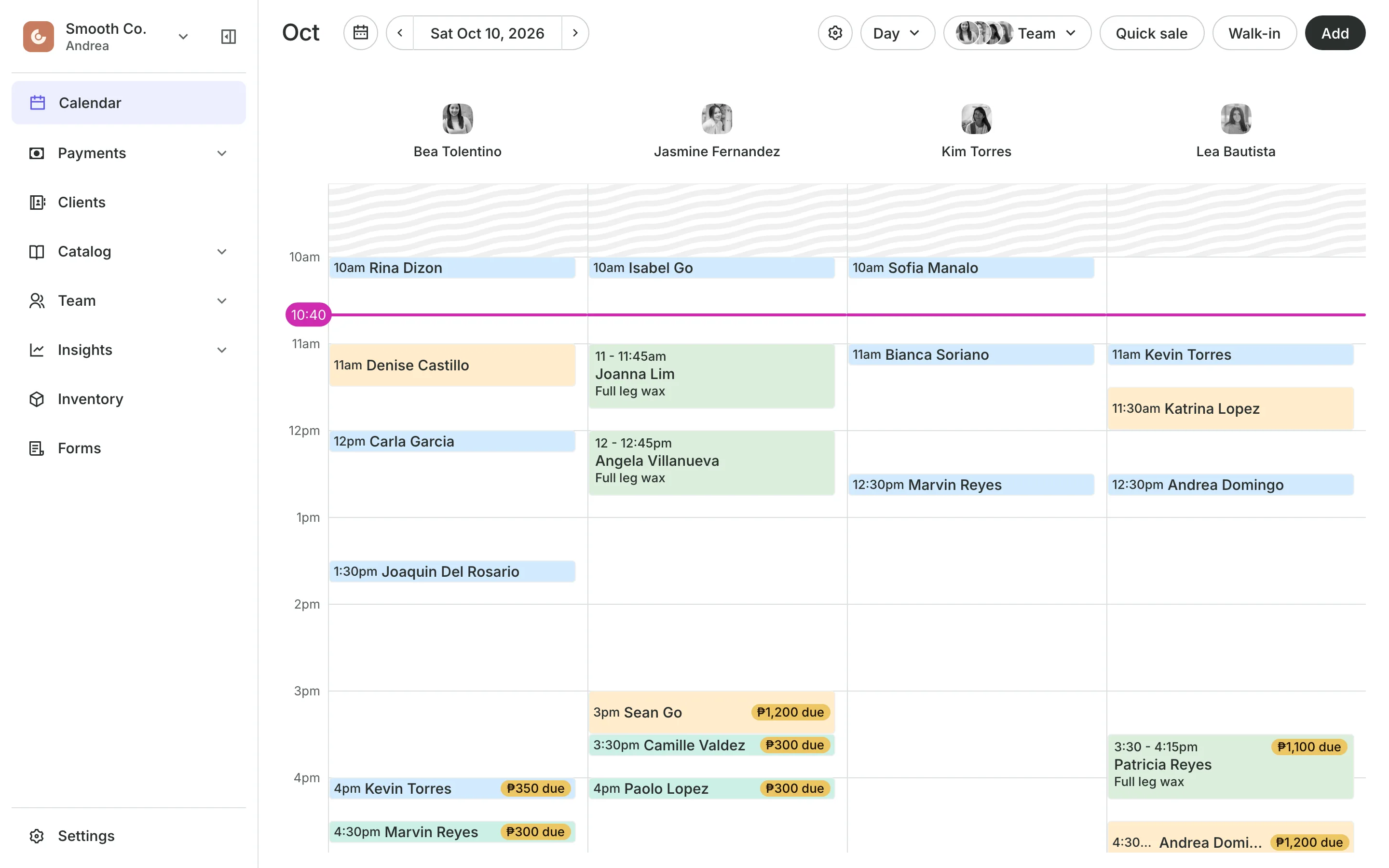Expand the sidebar Team menu chevron
Screen dimensions: 1389x868
(222, 301)
